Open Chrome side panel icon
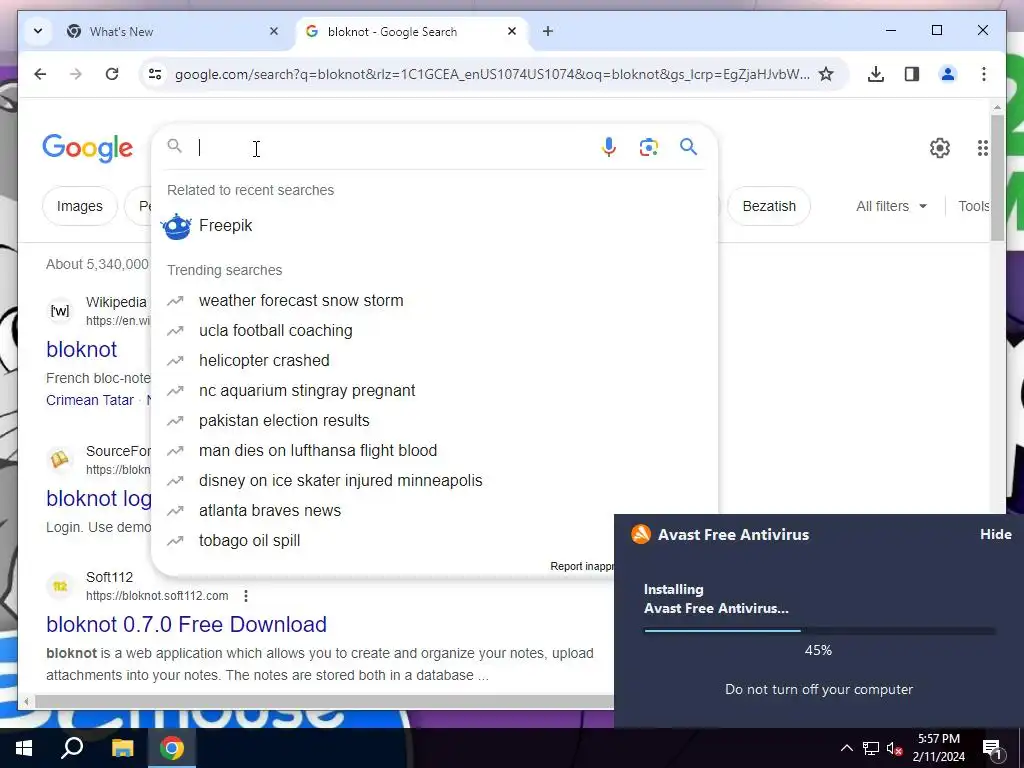The height and width of the screenshot is (768, 1024). point(912,74)
